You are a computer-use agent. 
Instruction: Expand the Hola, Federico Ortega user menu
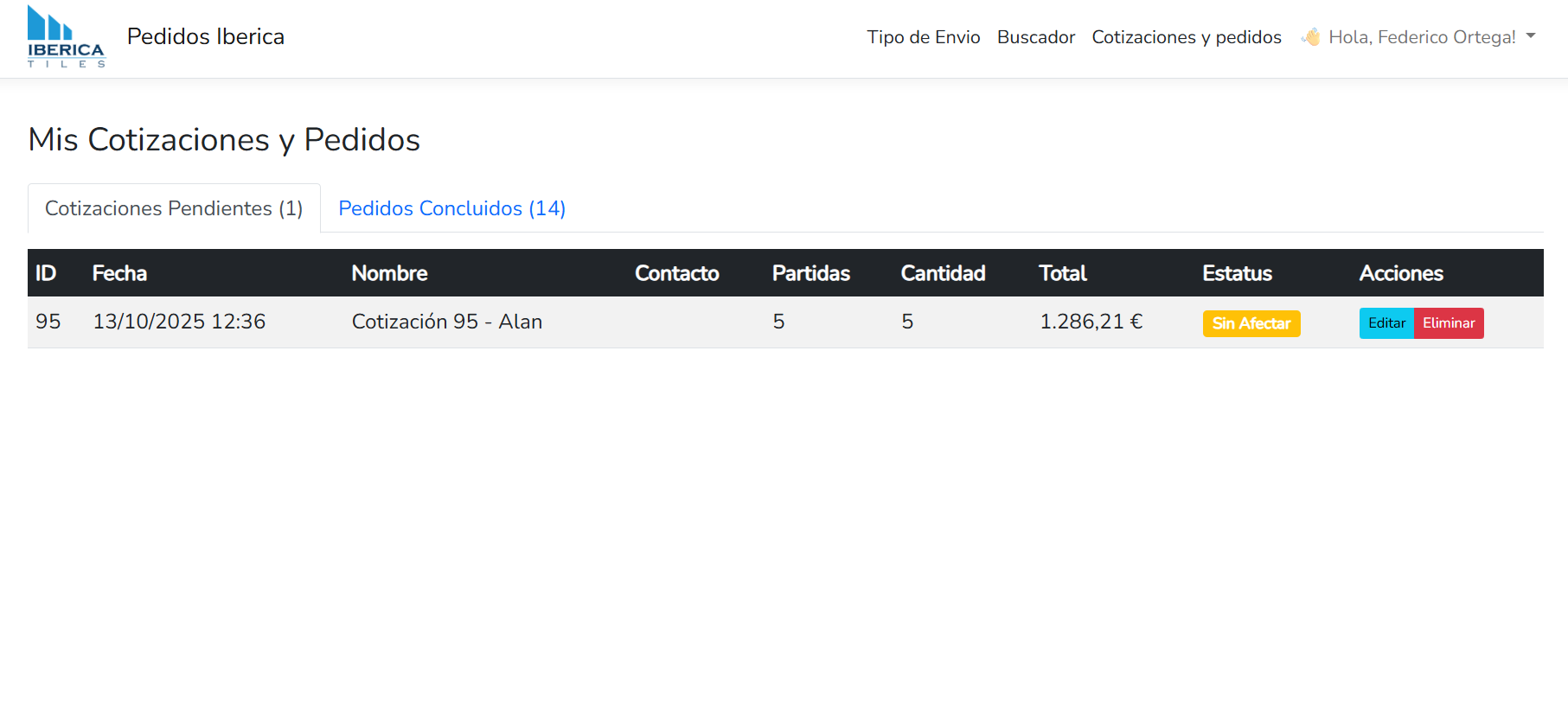point(1421,37)
